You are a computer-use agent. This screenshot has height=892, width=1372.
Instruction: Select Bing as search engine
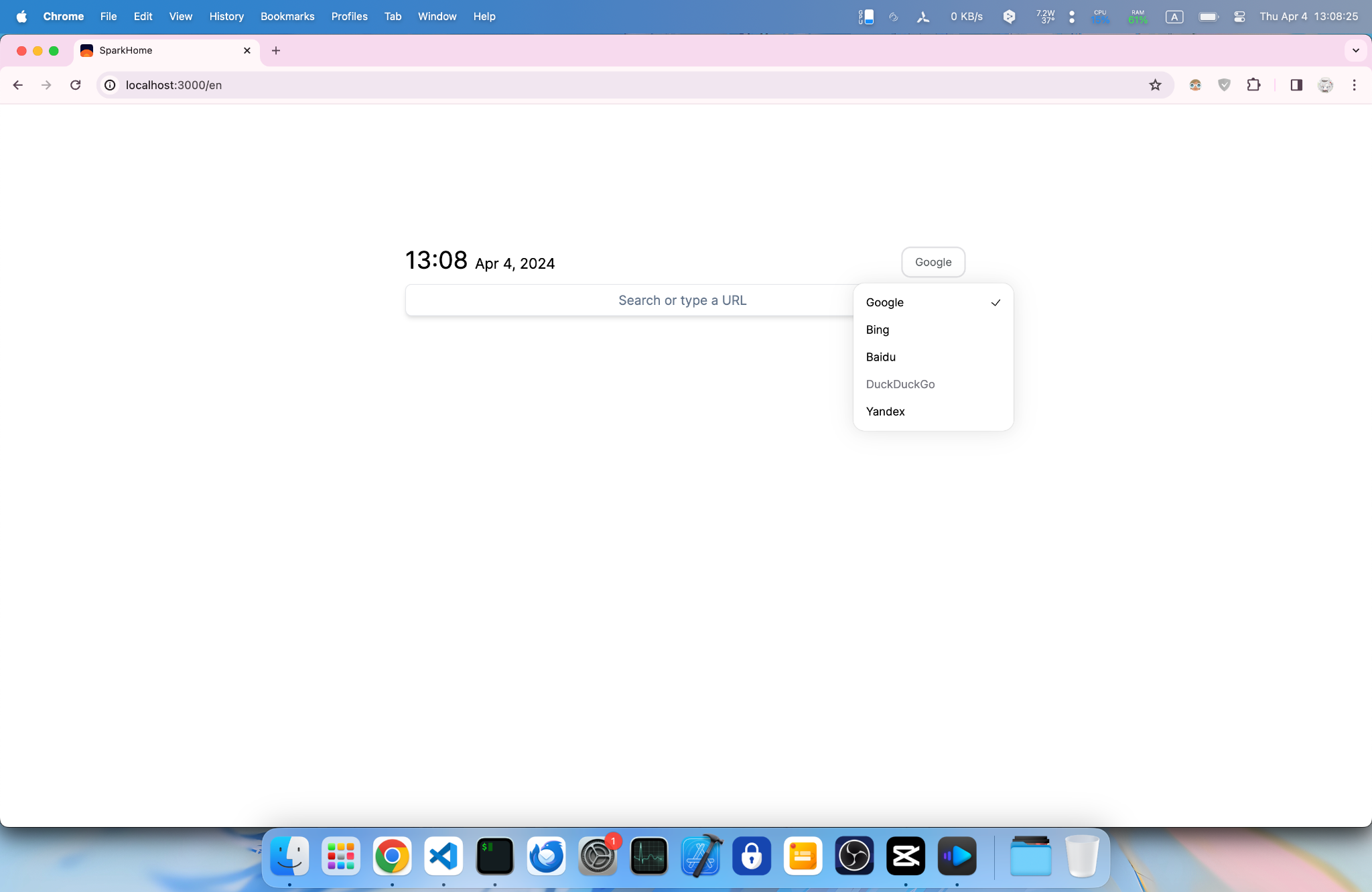[x=877, y=330]
